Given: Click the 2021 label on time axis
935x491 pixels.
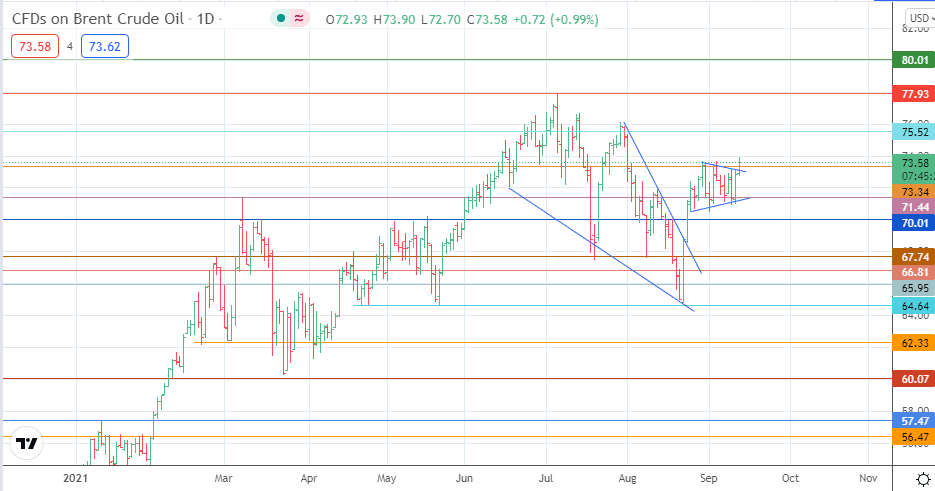Looking at the screenshot, I should click(x=76, y=478).
